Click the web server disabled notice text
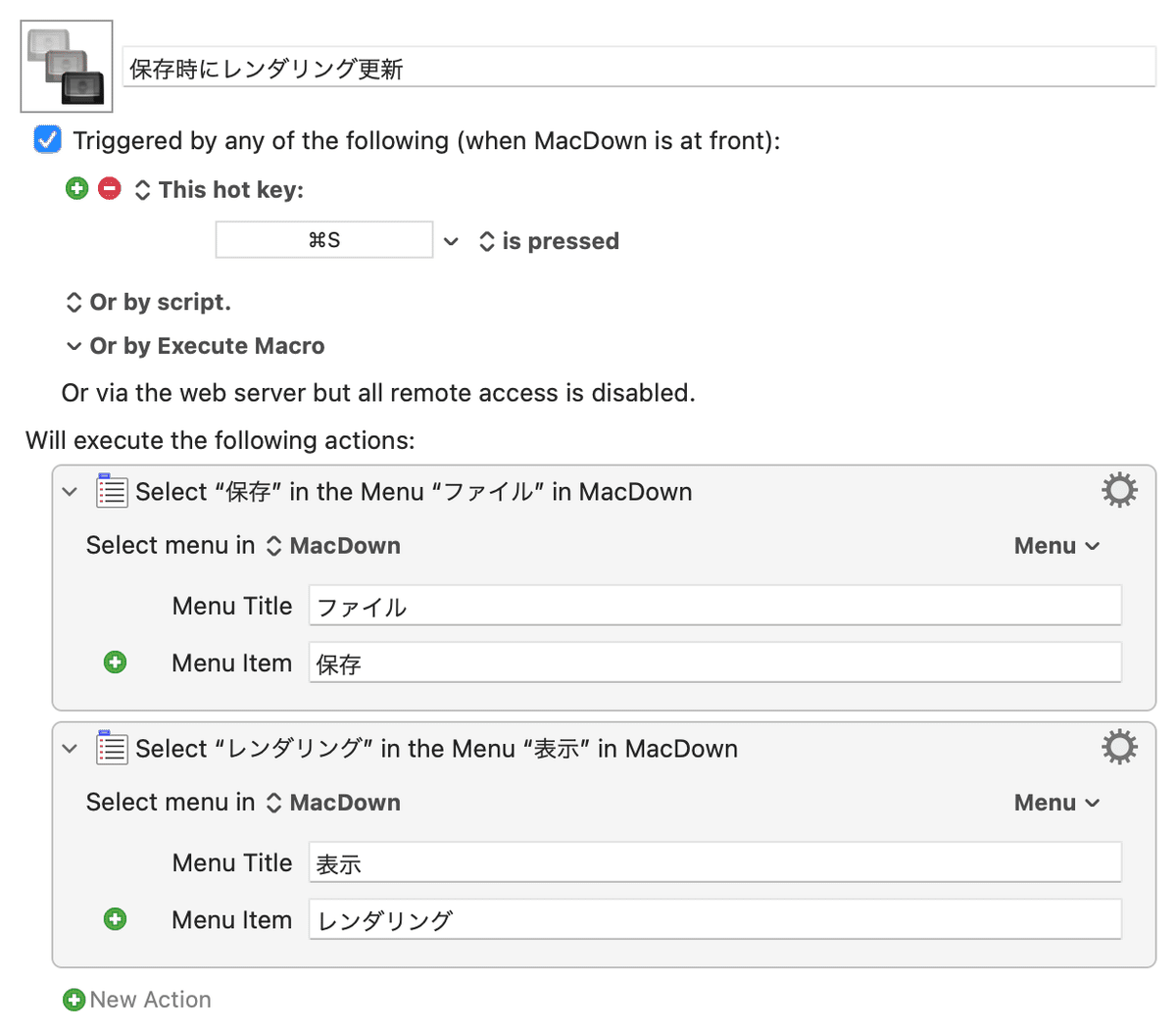 [x=378, y=393]
